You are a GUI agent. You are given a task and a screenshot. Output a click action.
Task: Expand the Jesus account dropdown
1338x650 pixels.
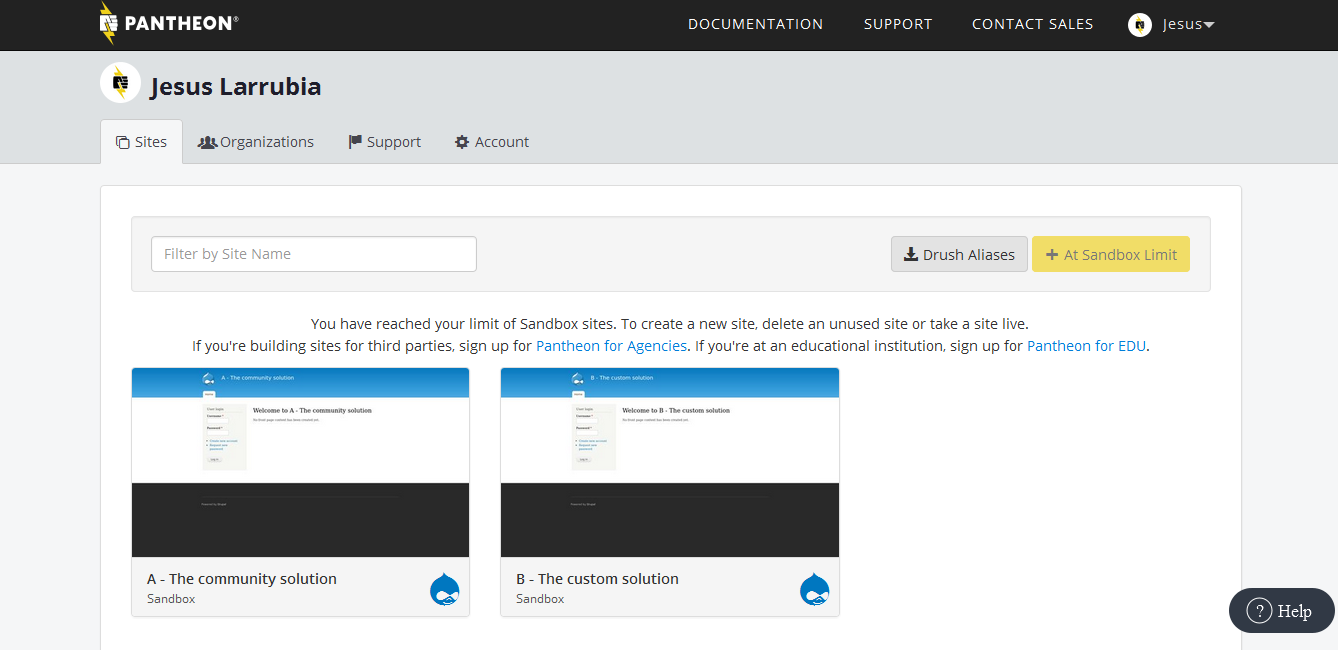1188,25
